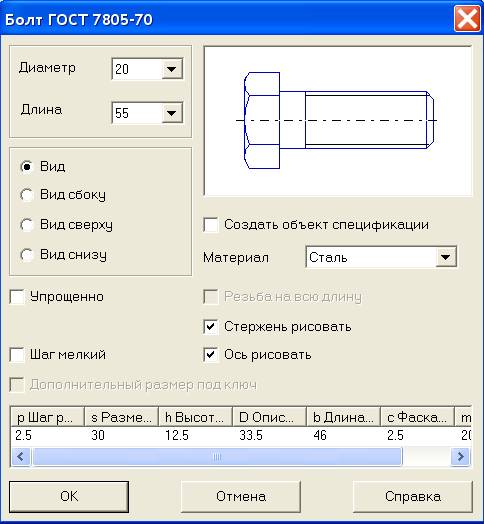
Task: Disable the Ось рисовать option
Action: click(211, 355)
